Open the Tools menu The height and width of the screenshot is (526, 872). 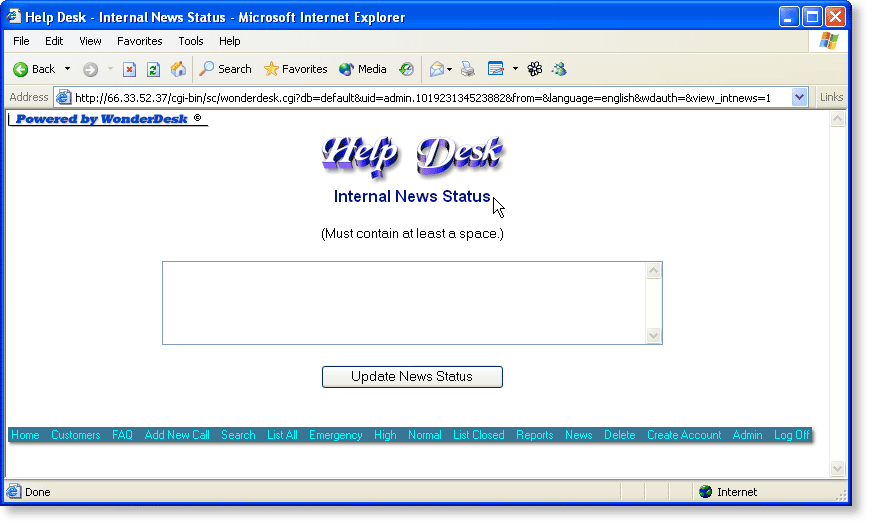191,41
